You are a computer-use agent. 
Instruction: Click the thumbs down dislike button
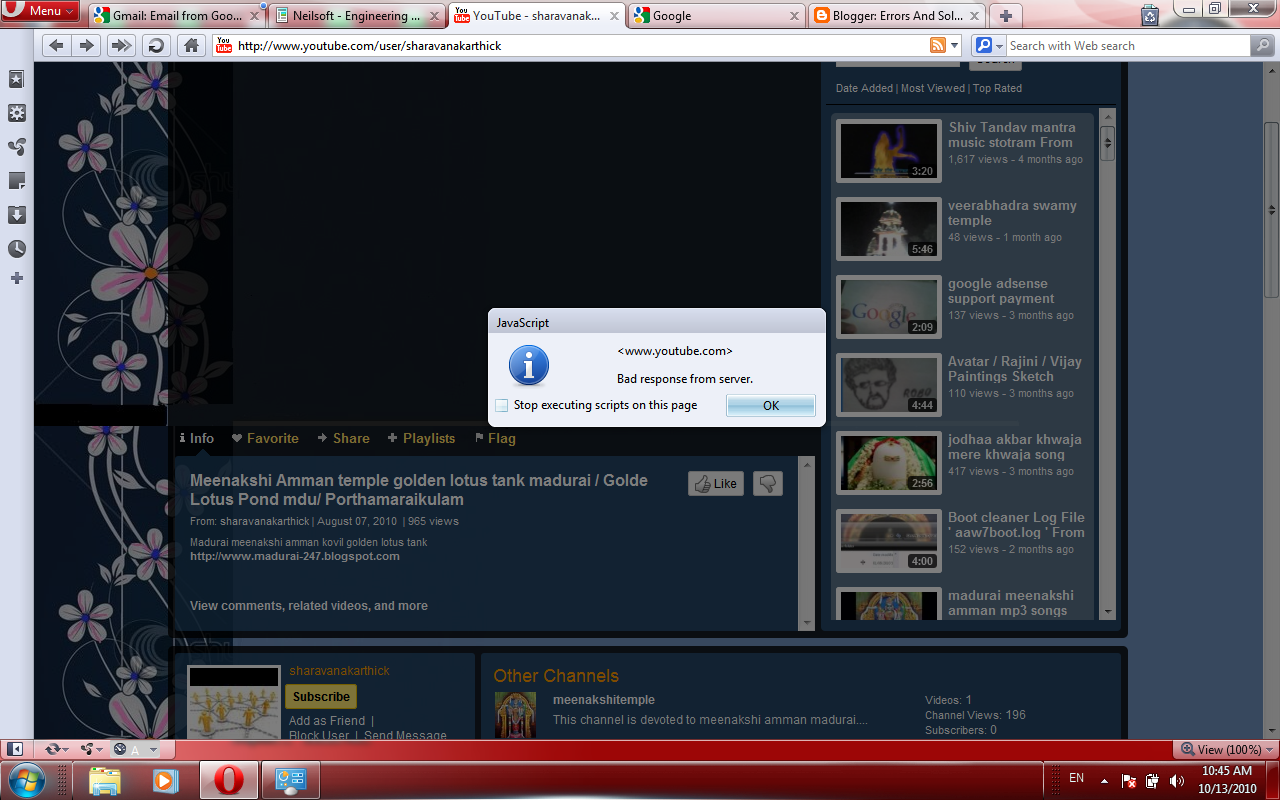click(x=767, y=483)
